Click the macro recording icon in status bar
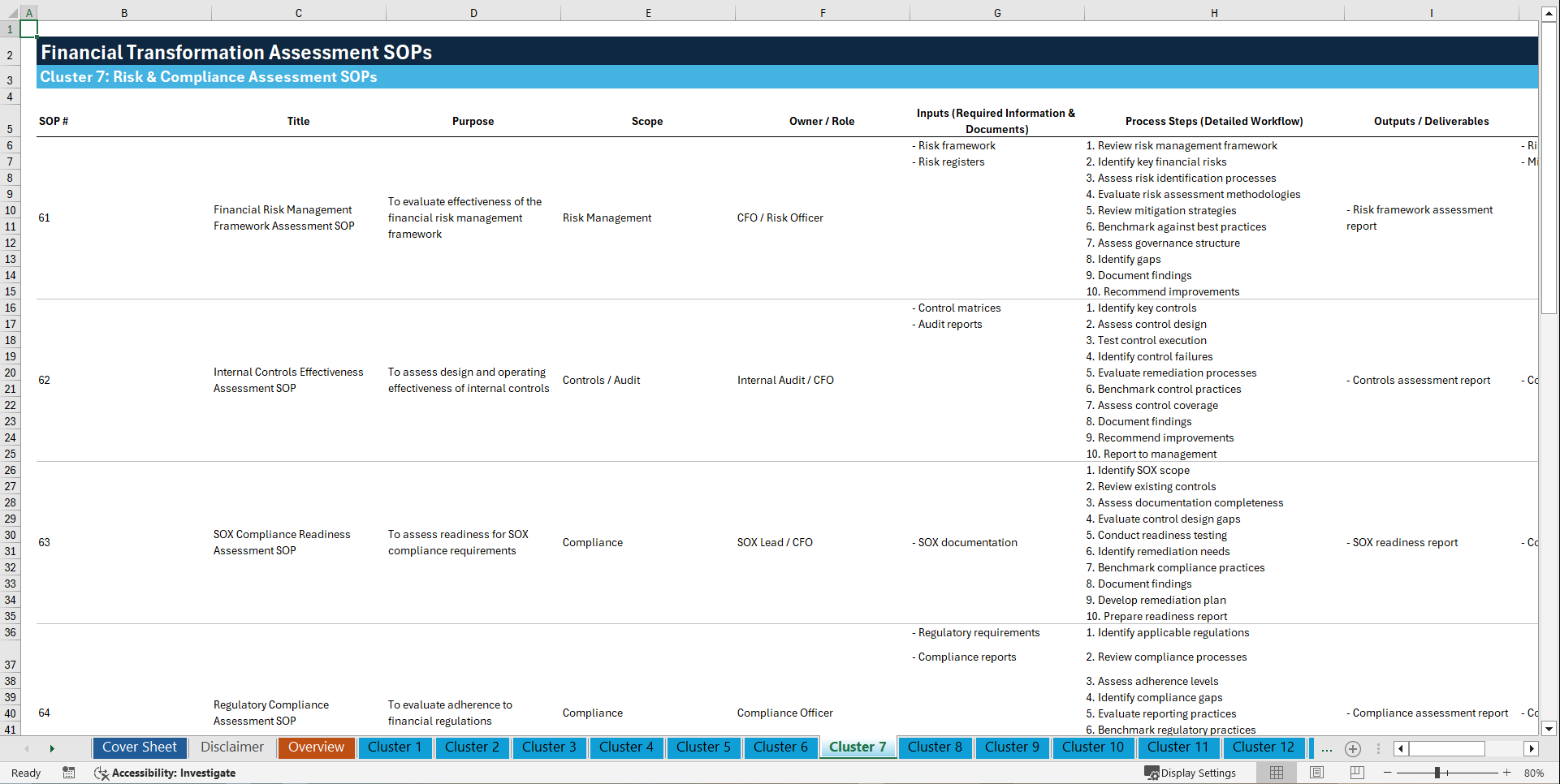This screenshot has width=1560, height=784. (69, 773)
